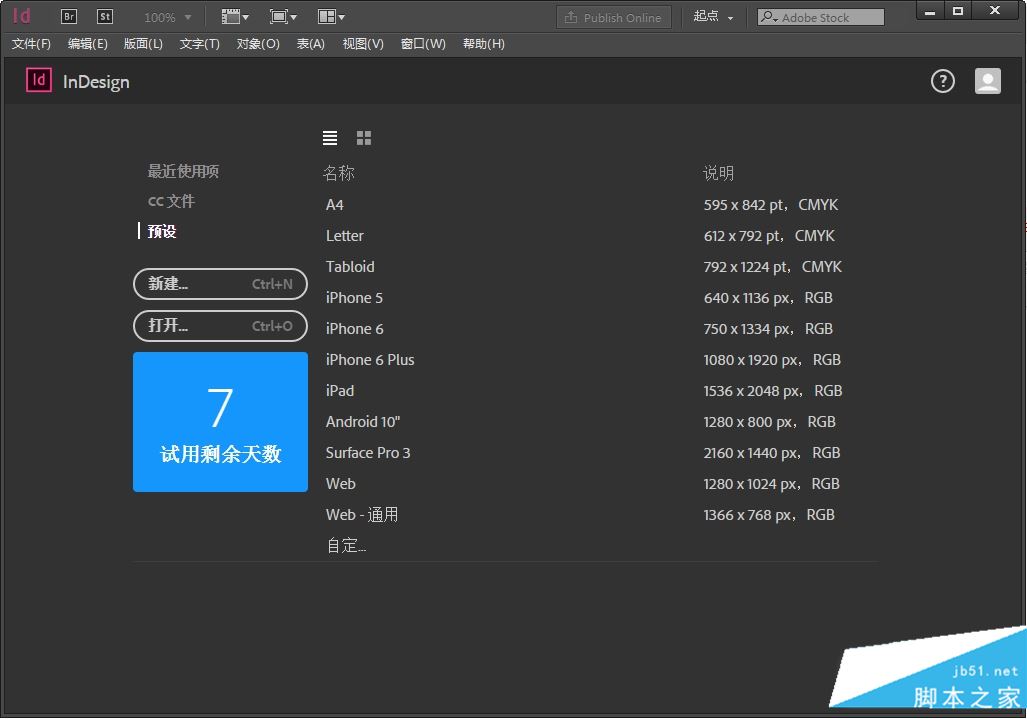Switch presets to grid view

click(364, 138)
